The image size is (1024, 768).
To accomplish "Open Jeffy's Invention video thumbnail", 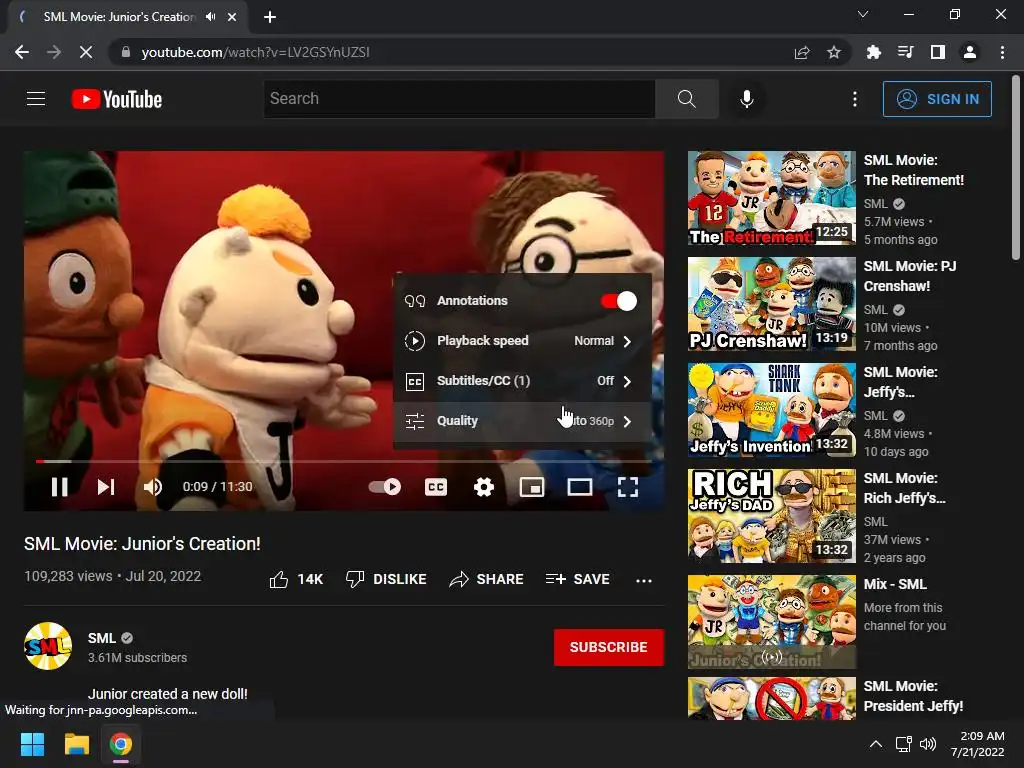I will (x=771, y=409).
